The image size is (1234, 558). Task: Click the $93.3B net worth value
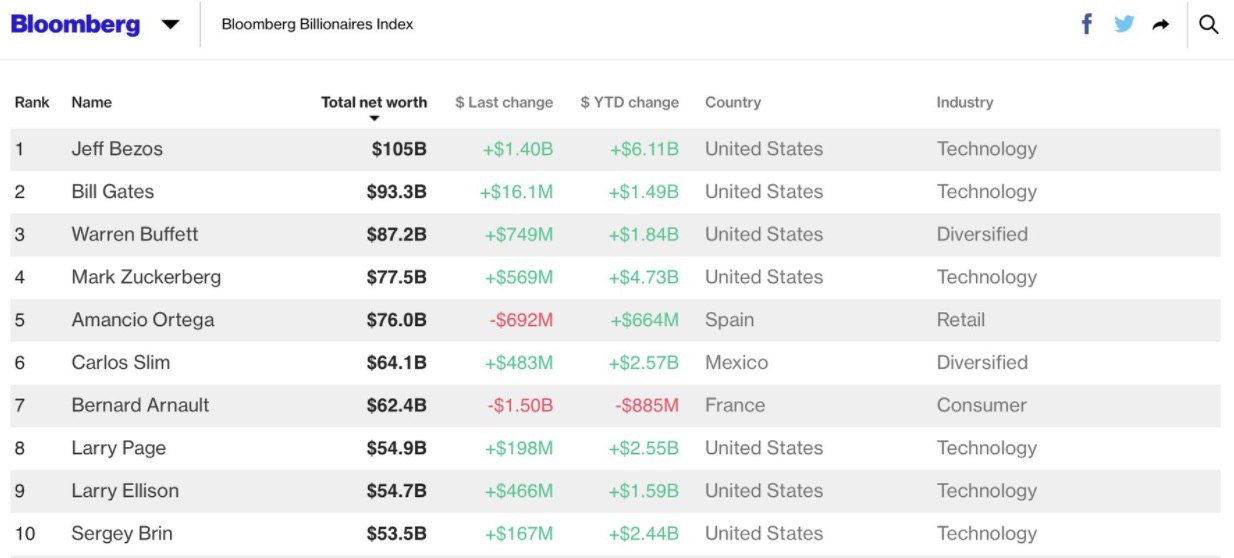click(x=397, y=192)
